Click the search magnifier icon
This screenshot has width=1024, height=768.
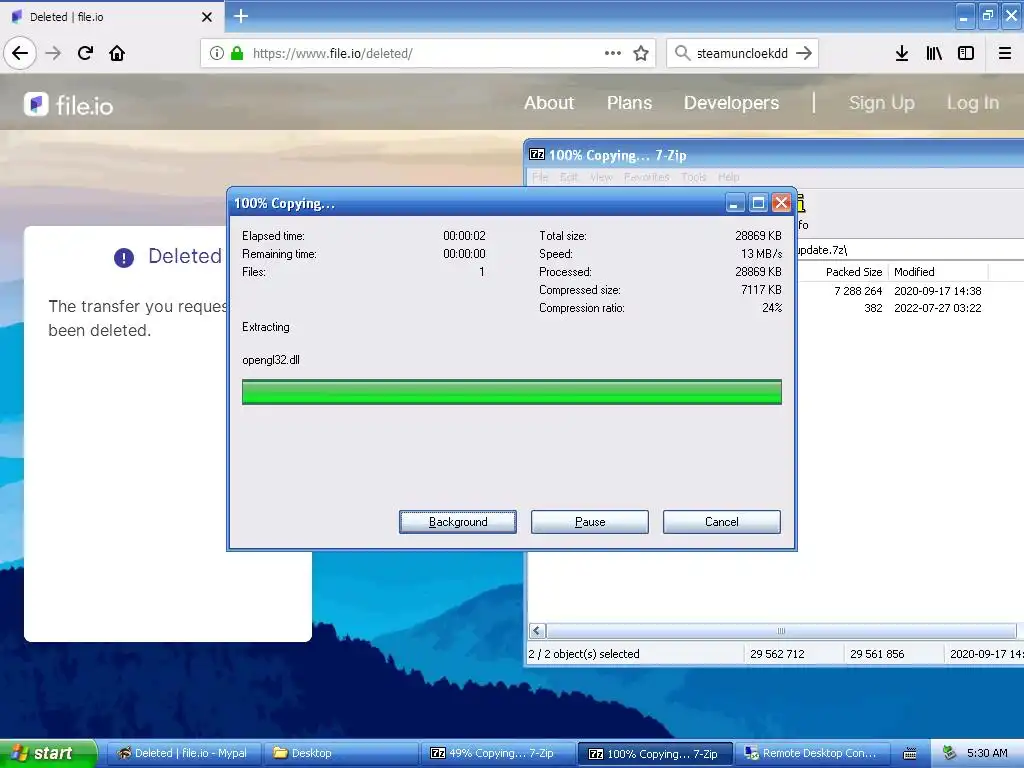[682, 53]
